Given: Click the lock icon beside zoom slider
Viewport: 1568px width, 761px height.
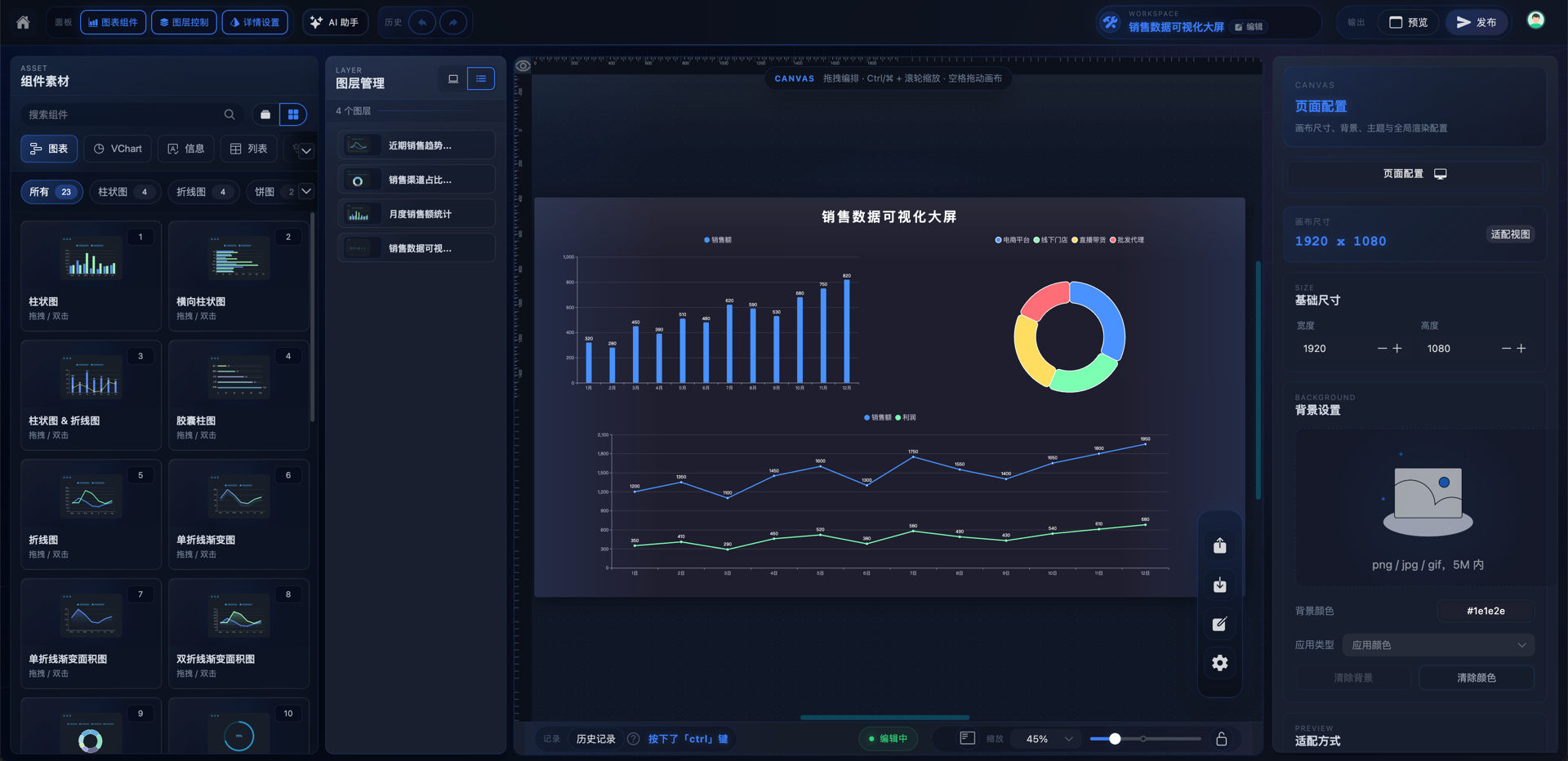Looking at the screenshot, I should pos(1222,738).
